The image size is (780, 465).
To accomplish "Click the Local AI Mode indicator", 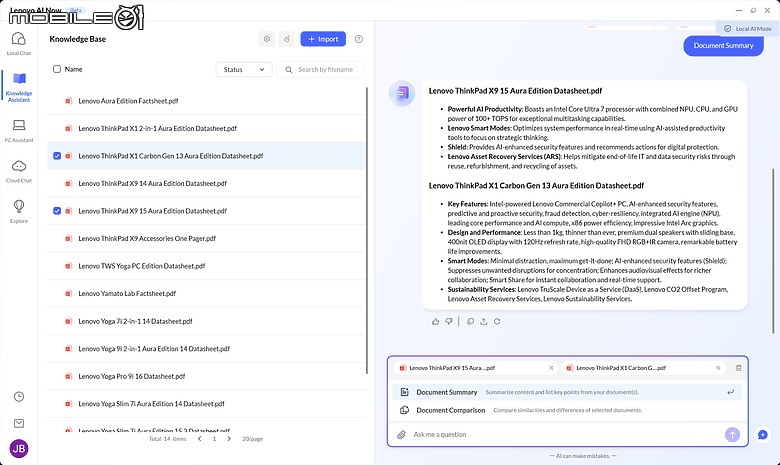I will point(747,29).
